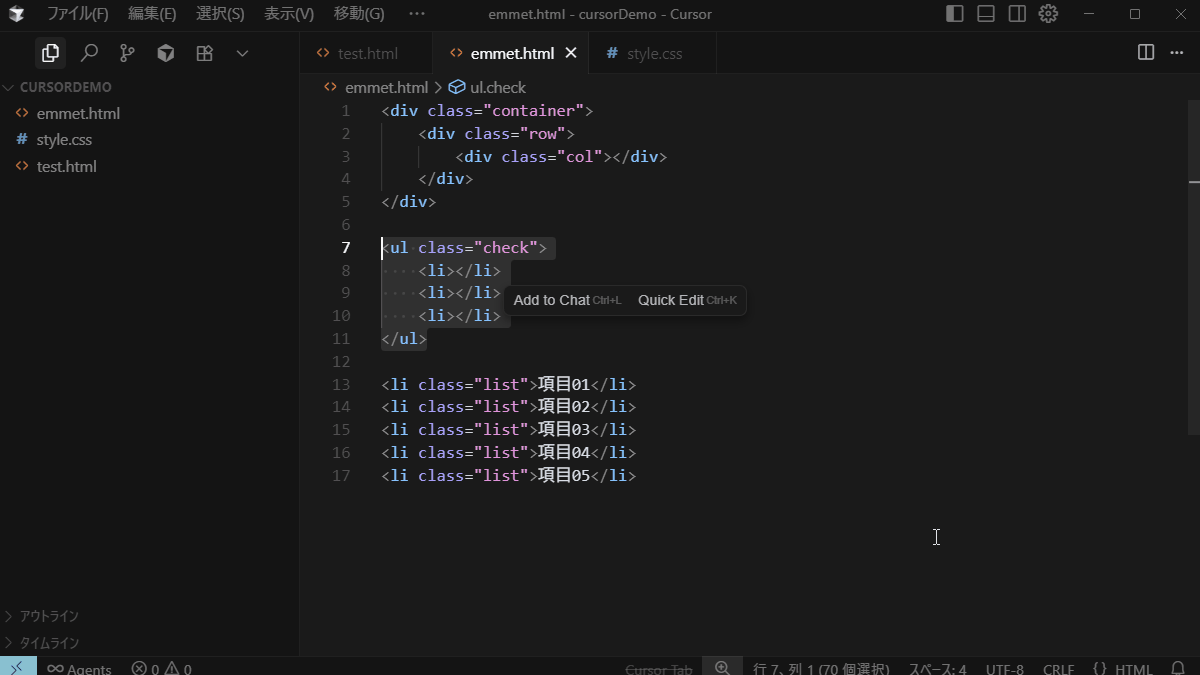Open the cube-shaped view icon in sidebar
The width and height of the screenshot is (1200, 675).
click(166, 53)
